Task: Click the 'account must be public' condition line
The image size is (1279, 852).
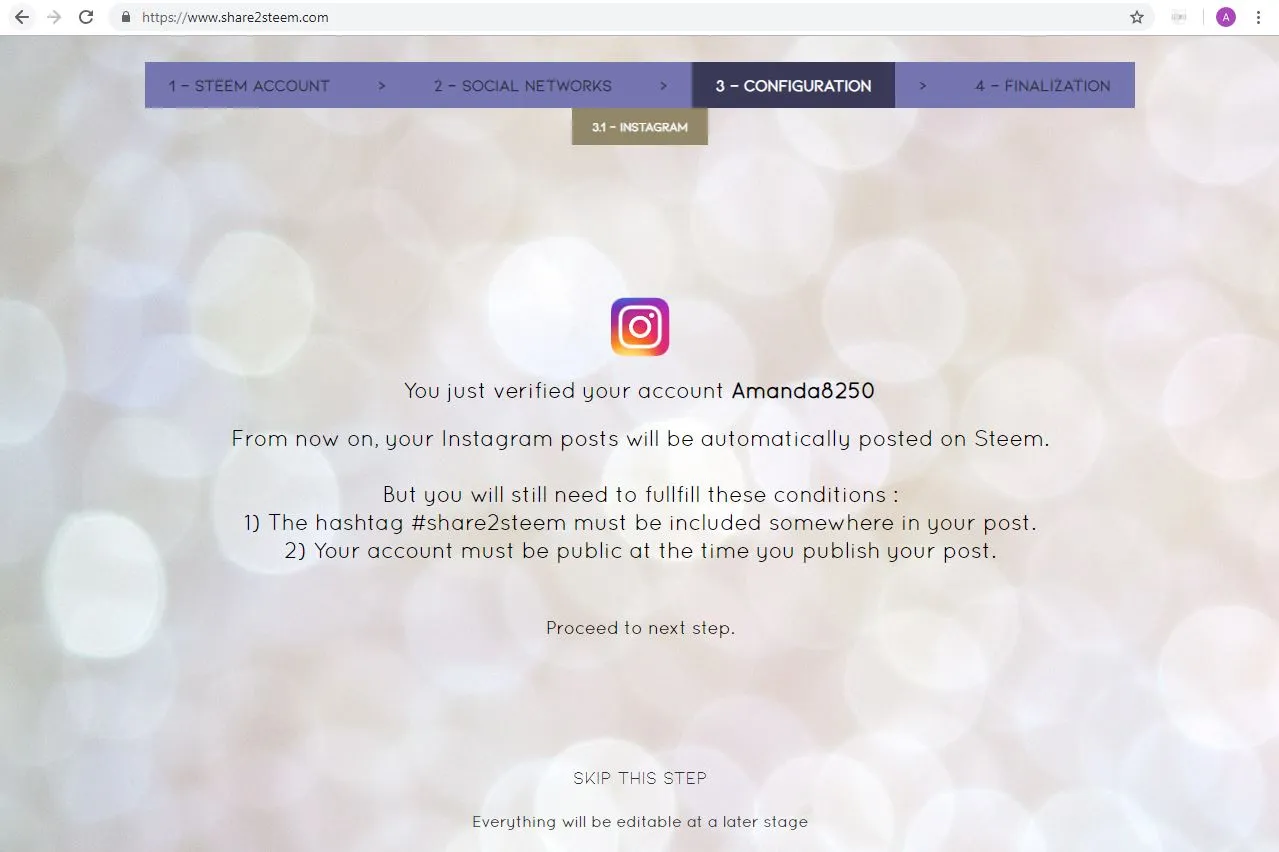Action: pyautogui.click(x=640, y=550)
